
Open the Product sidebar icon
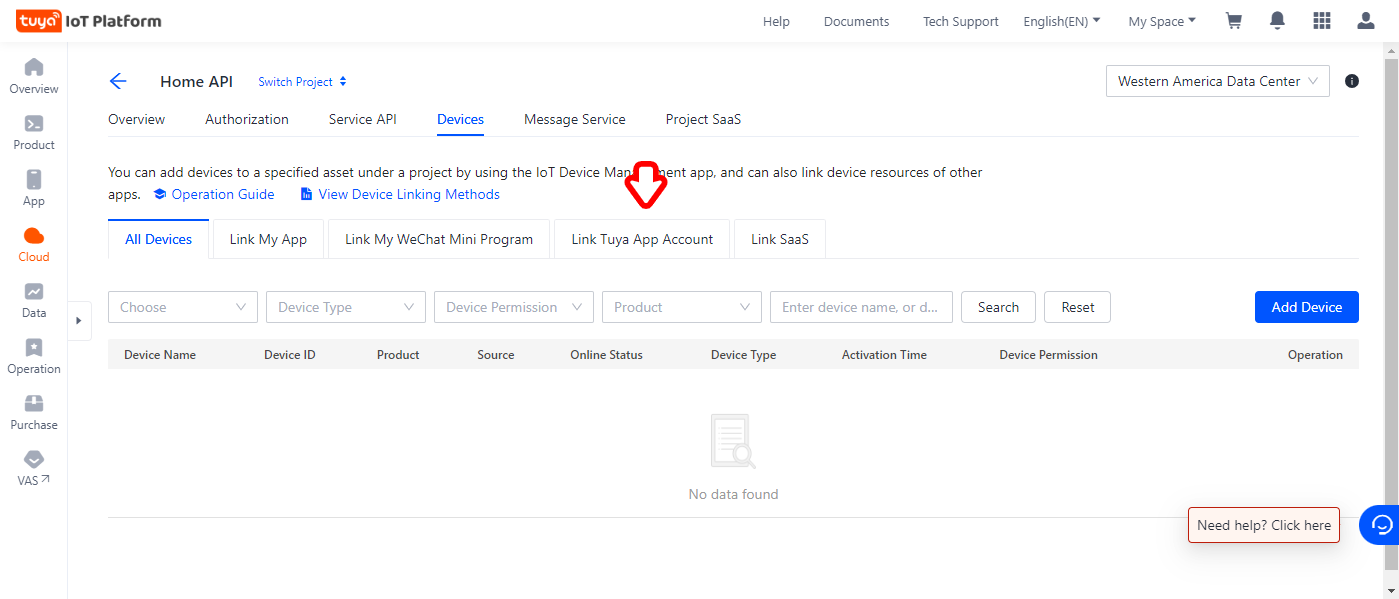[34, 124]
